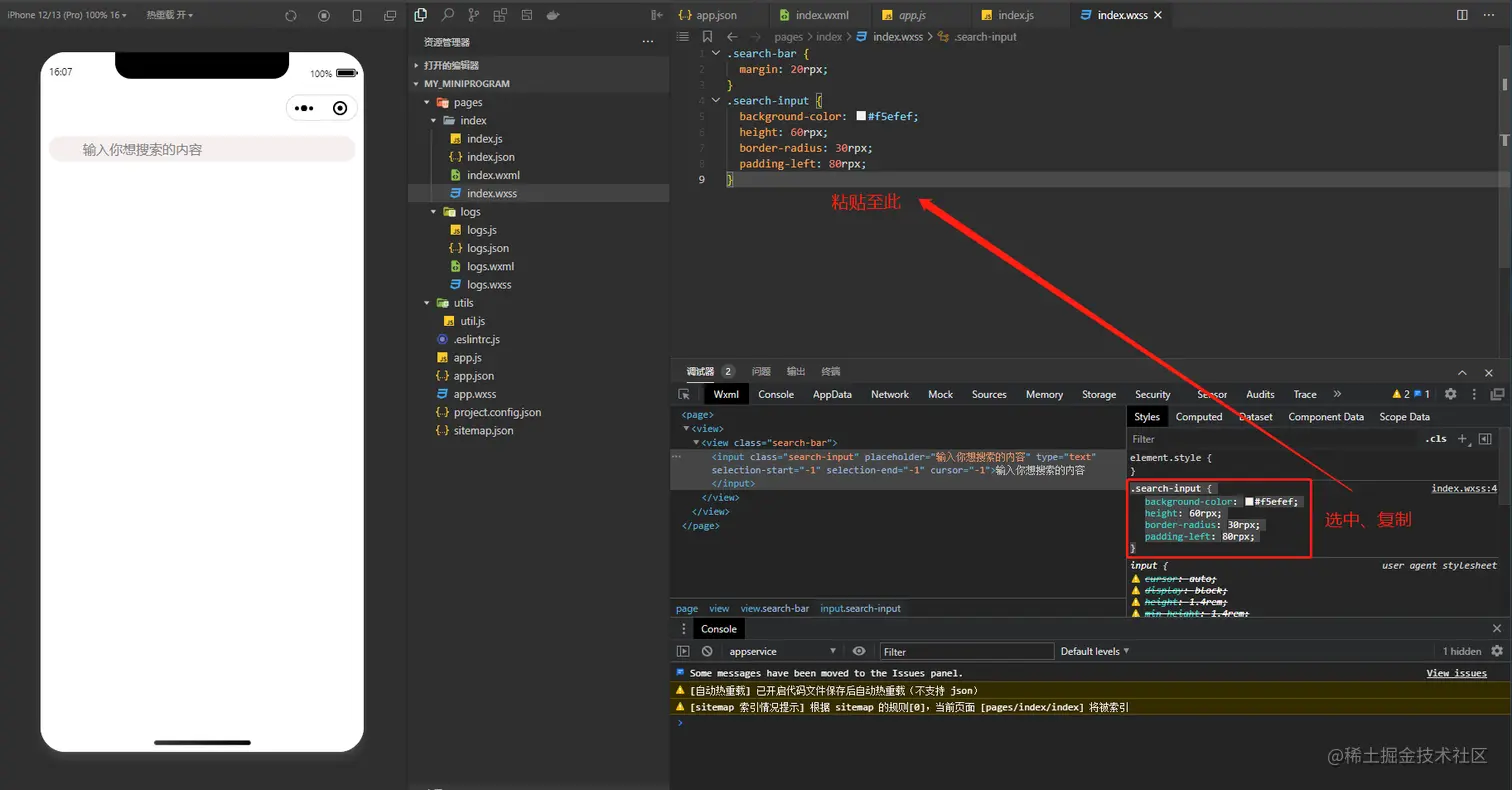Open the search panel magnifier icon
The width and height of the screenshot is (1512, 790).
click(x=447, y=15)
